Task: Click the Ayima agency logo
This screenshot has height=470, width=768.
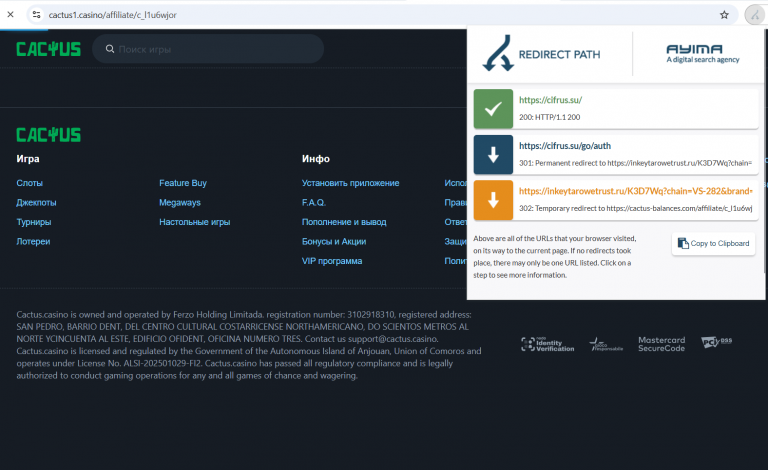Action: pyautogui.click(x=702, y=53)
